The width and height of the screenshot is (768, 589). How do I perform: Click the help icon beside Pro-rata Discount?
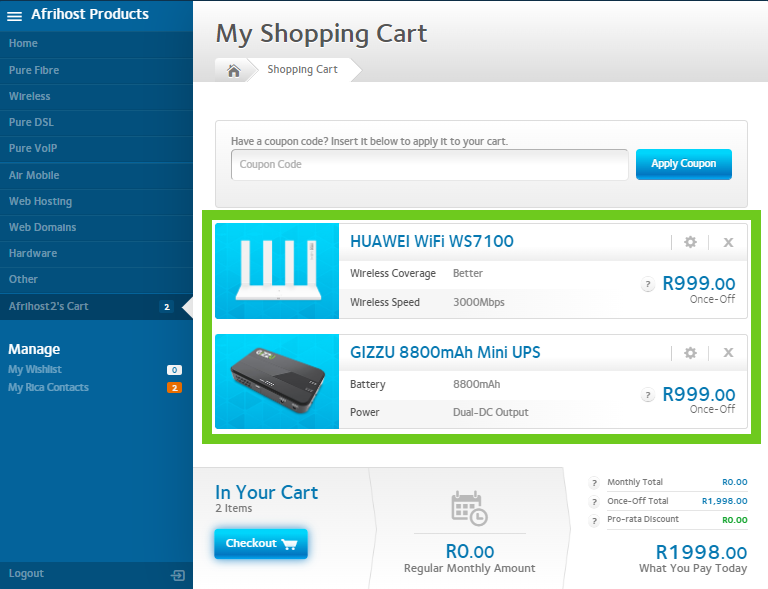[x=594, y=520]
